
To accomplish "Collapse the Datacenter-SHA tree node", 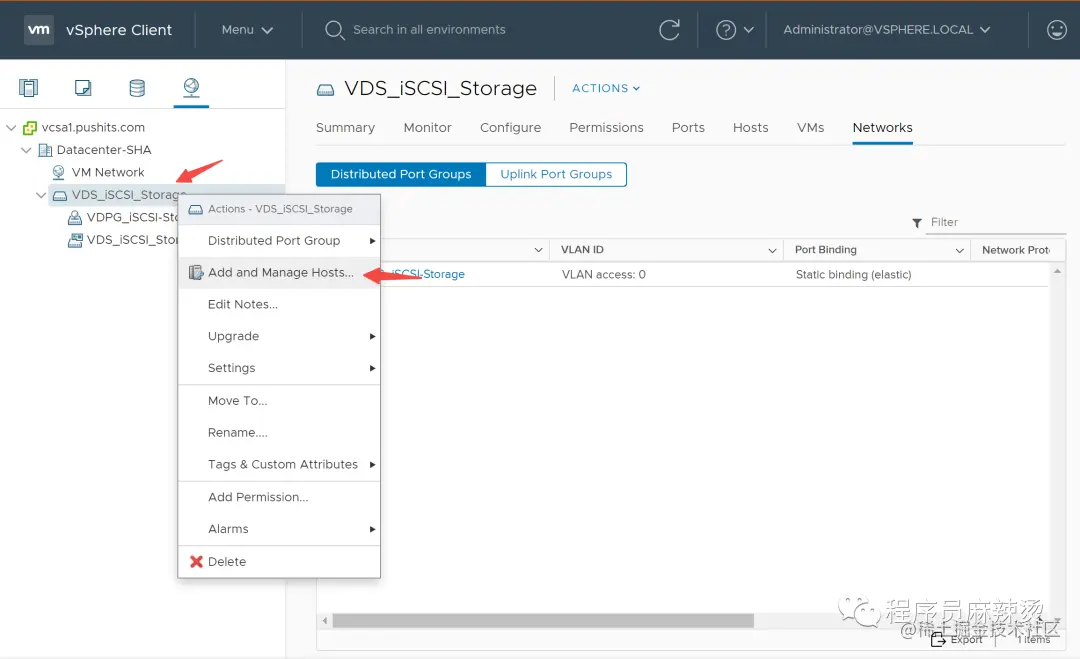I will coord(26,150).
